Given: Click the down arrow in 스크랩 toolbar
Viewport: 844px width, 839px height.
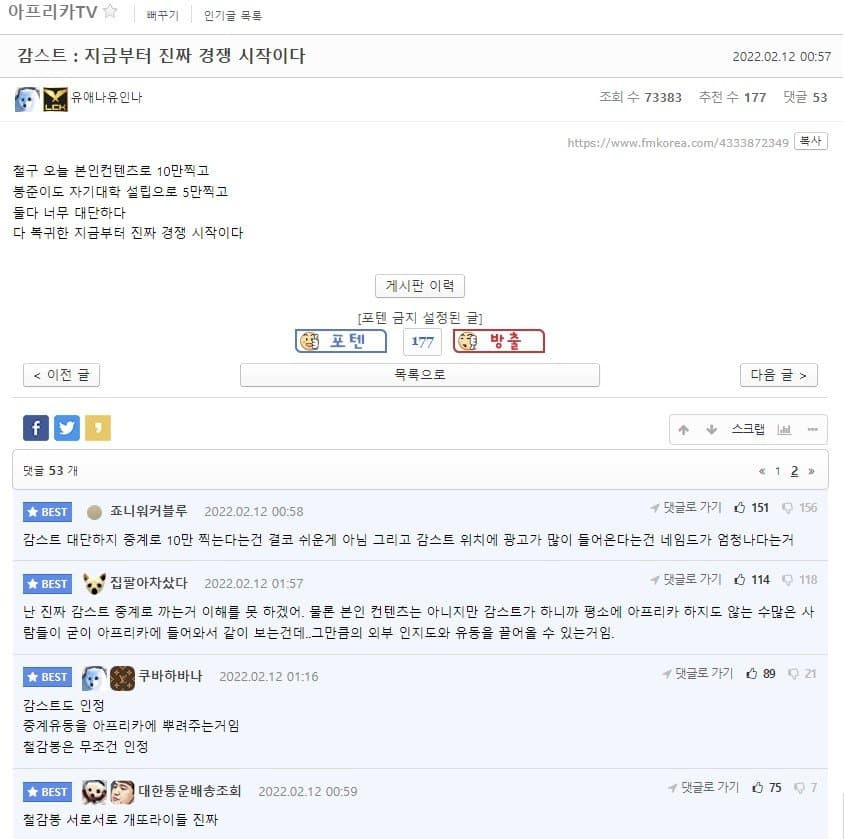Looking at the screenshot, I should point(712,429).
